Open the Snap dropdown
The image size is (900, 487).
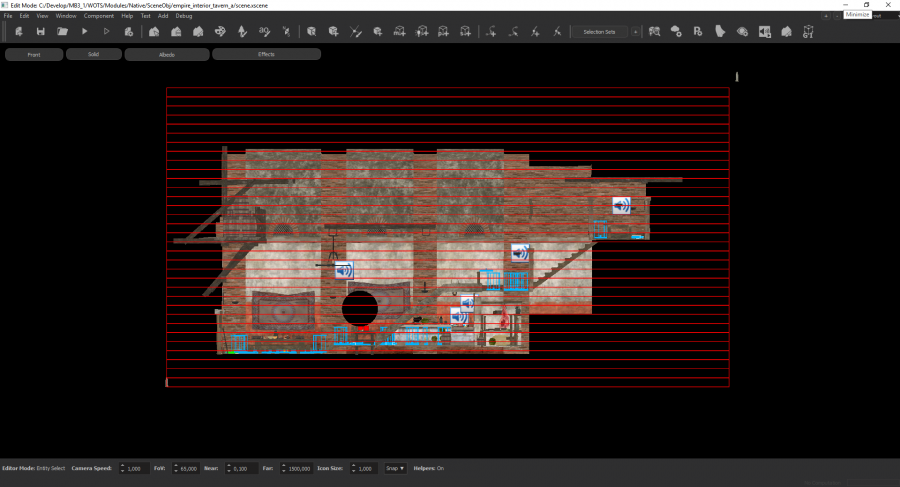tap(395, 468)
